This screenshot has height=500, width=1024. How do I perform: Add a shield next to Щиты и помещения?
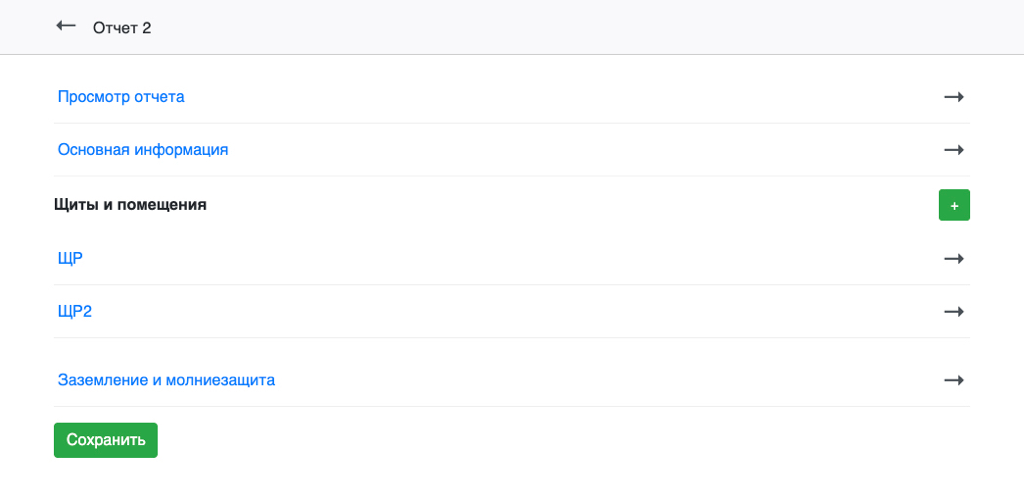pyautogui.click(x=954, y=205)
